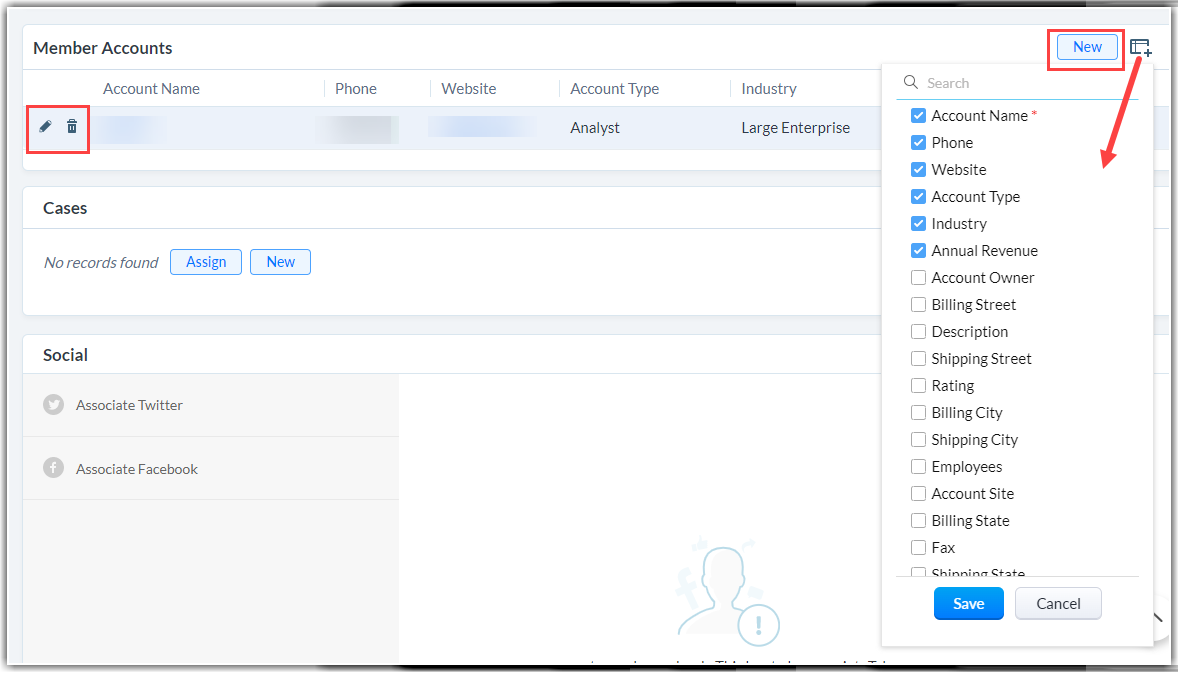The width and height of the screenshot is (1179, 673).
Task: Click the Account Name column header
Action: 151,89
